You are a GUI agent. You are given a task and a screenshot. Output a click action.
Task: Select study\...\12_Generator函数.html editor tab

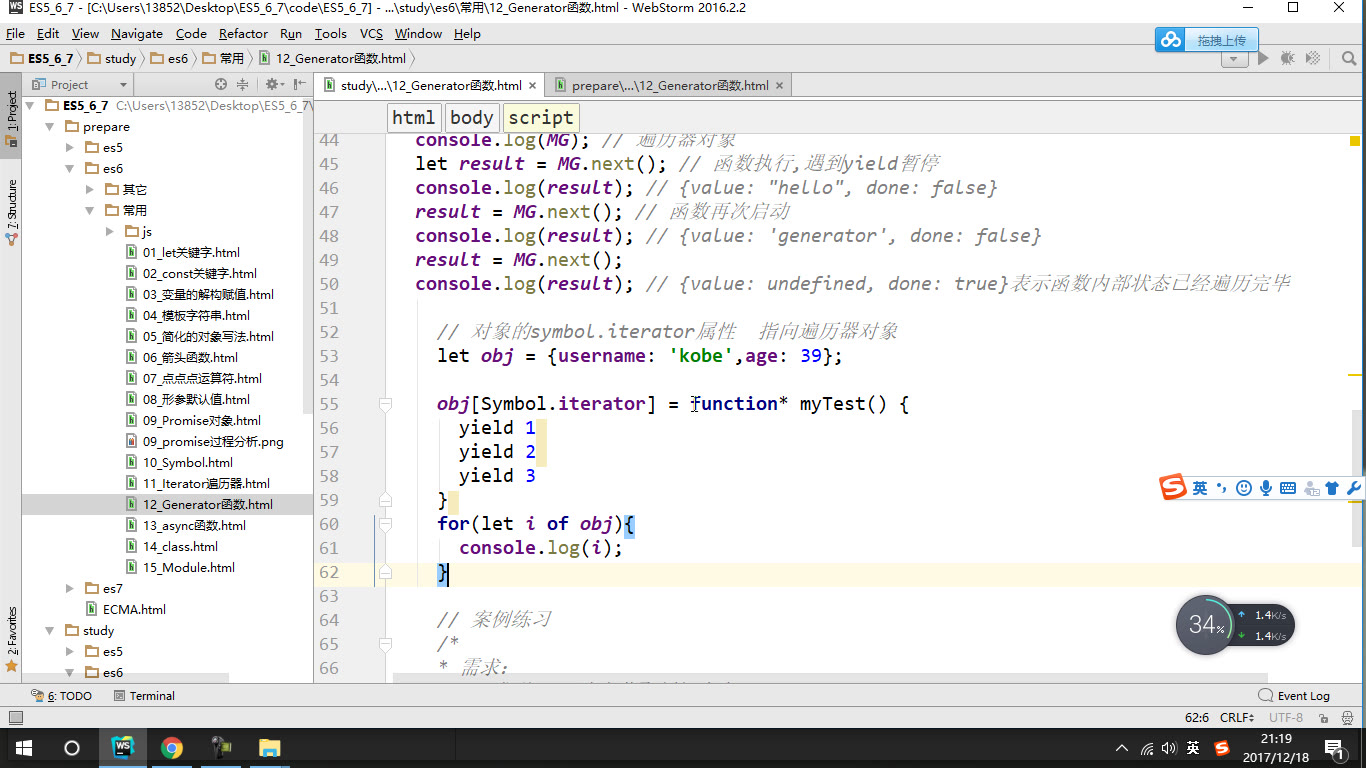(x=430, y=86)
